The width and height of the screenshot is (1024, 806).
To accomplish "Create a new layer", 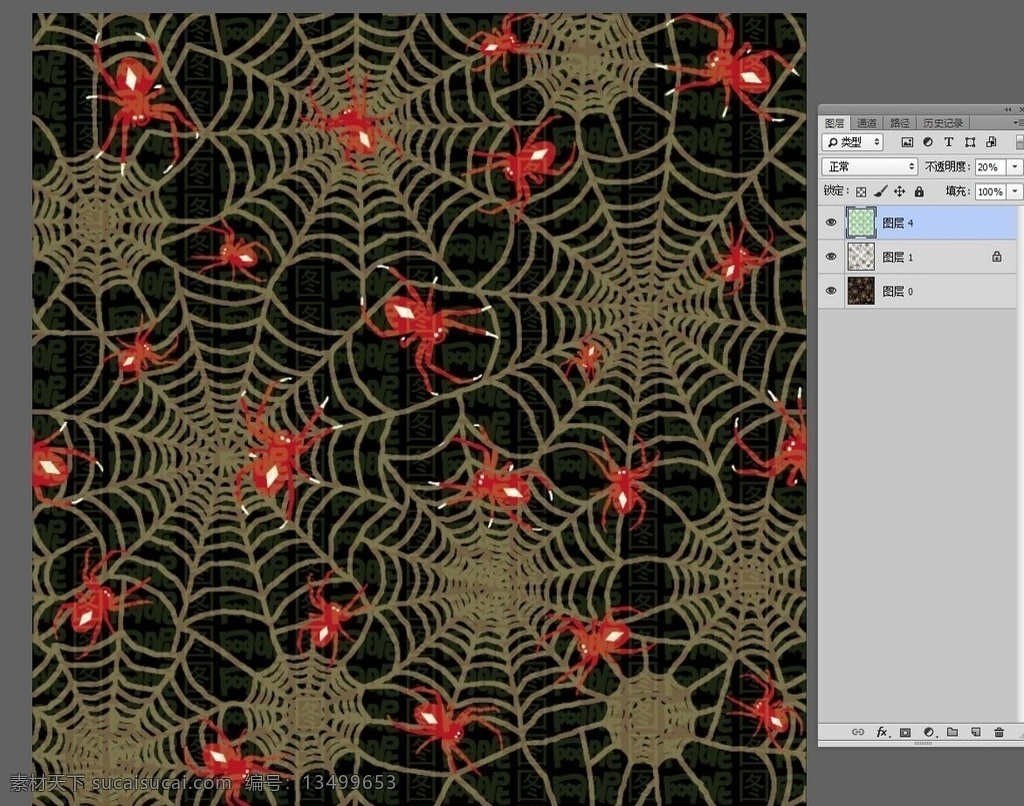I will [x=976, y=732].
